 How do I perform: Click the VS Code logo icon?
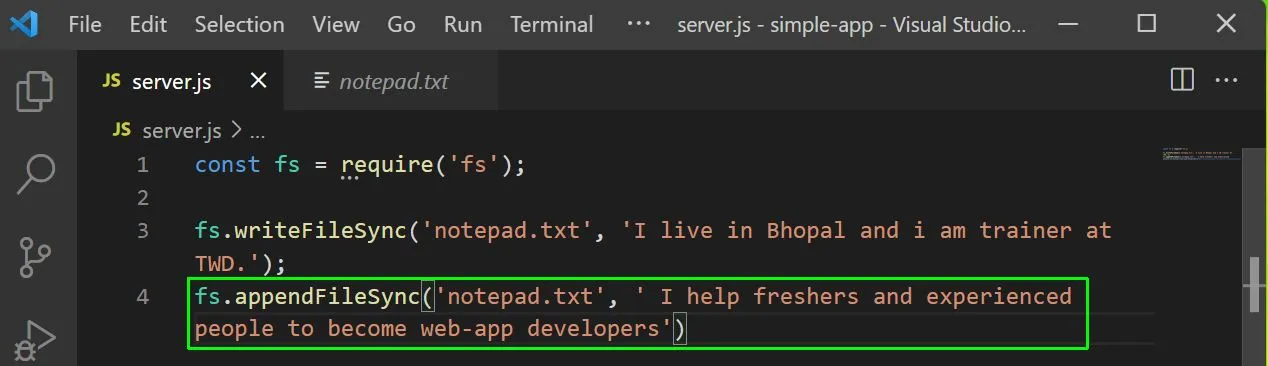(24, 24)
